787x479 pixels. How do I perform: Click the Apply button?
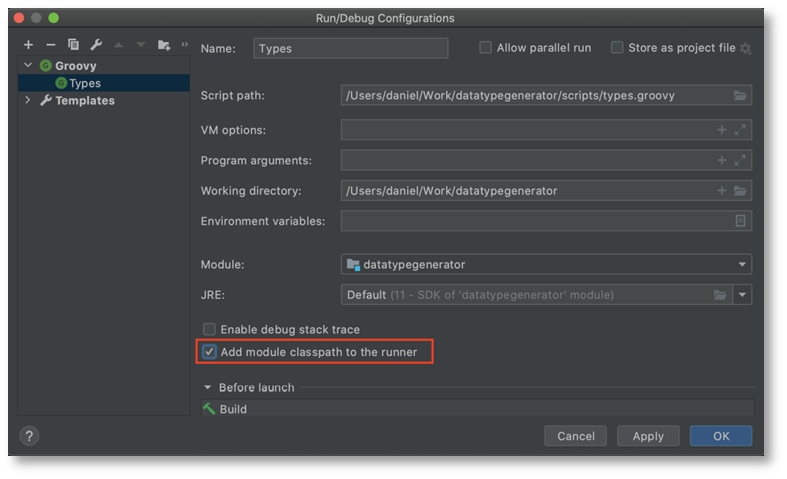[648, 436]
